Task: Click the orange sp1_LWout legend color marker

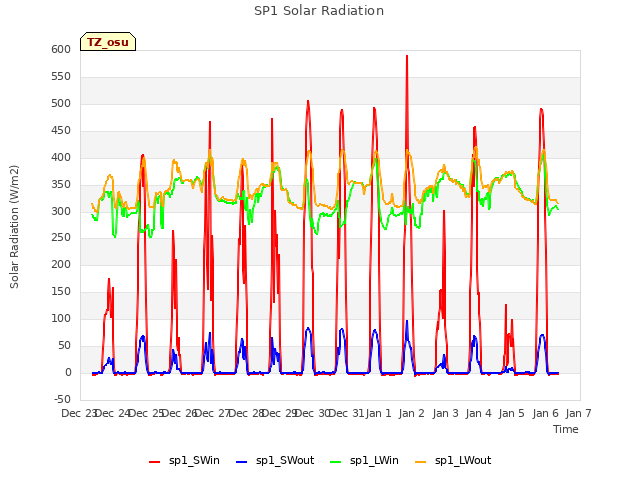Action: tap(420, 462)
